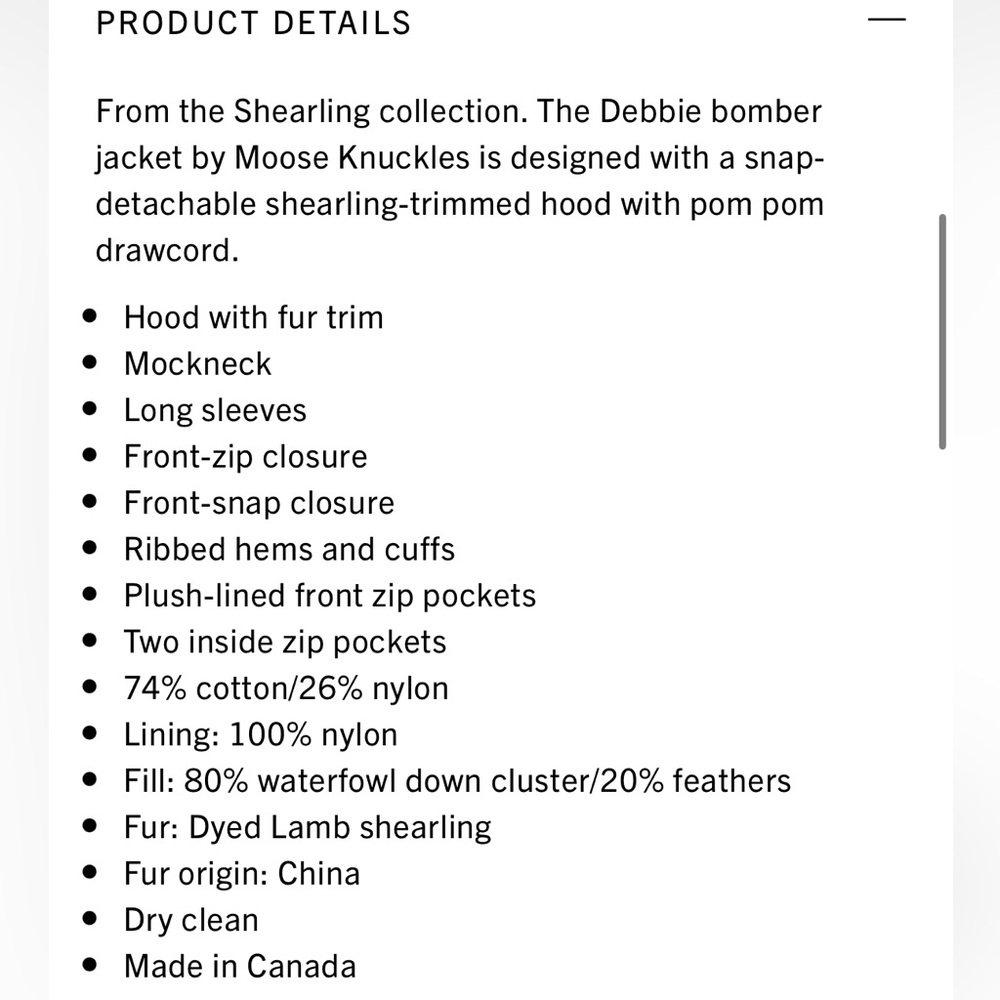The image size is (1000, 1000).
Task: Click the Shearling collection description paragraph
Action: 460,180
